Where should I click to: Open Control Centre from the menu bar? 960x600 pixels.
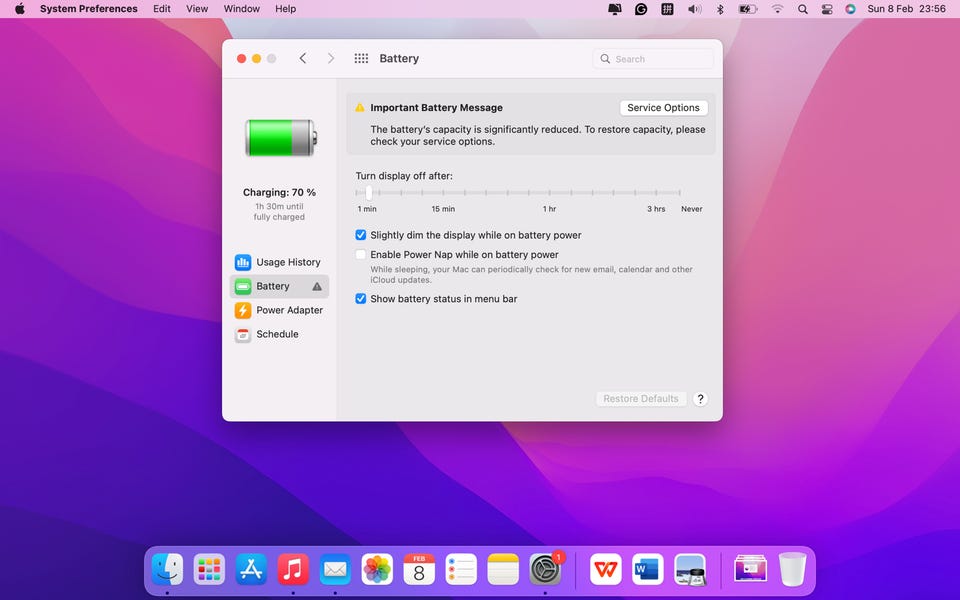(x=827, y=9)
